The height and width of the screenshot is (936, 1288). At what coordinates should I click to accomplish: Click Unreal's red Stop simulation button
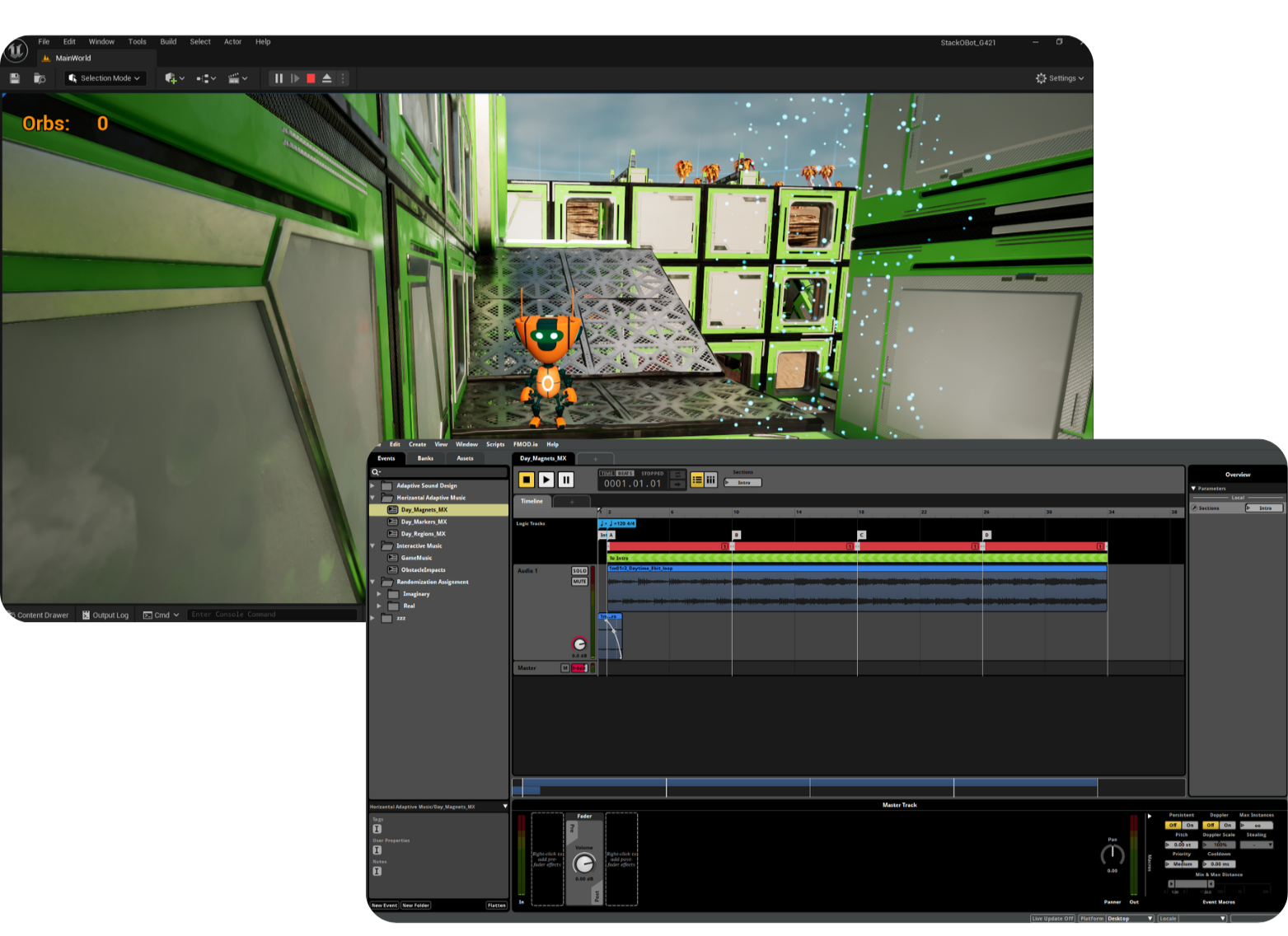311,78
